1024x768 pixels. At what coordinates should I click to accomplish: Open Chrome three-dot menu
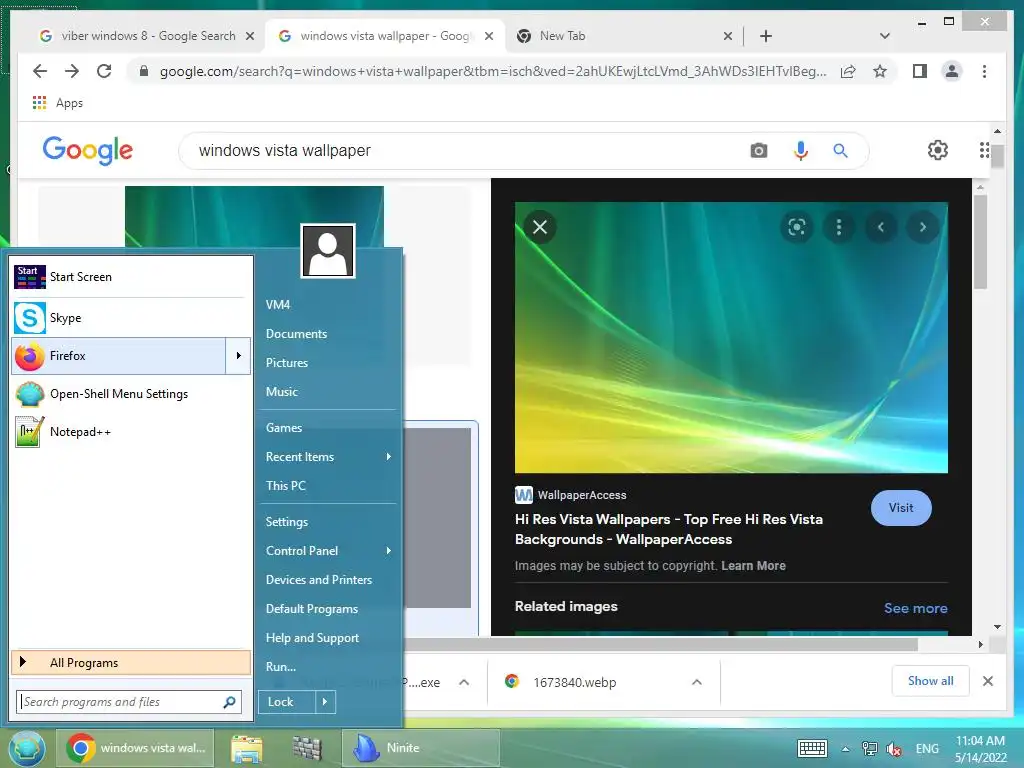click(984, 71)
